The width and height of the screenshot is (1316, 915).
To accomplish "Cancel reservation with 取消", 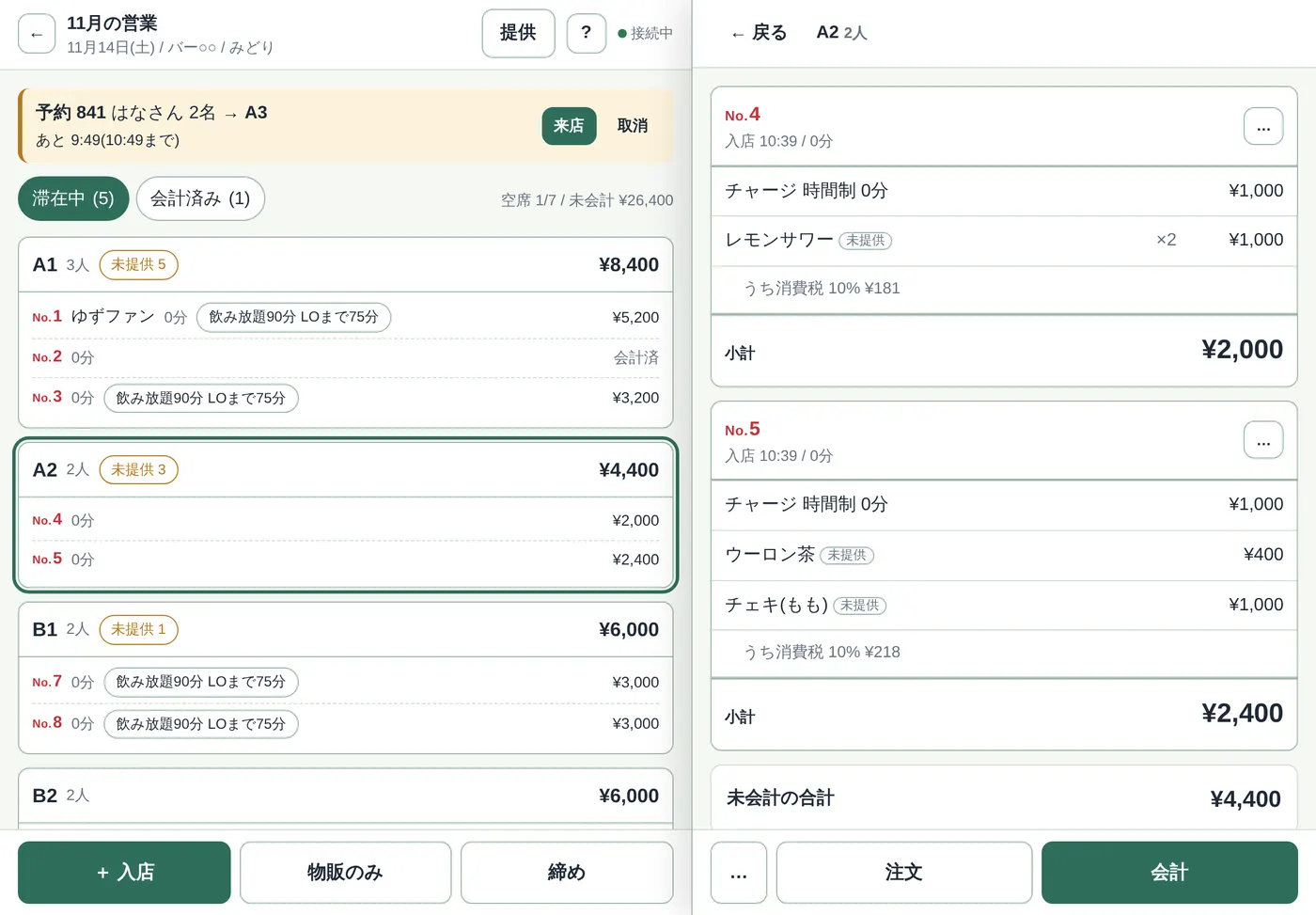I will point(633,126).
